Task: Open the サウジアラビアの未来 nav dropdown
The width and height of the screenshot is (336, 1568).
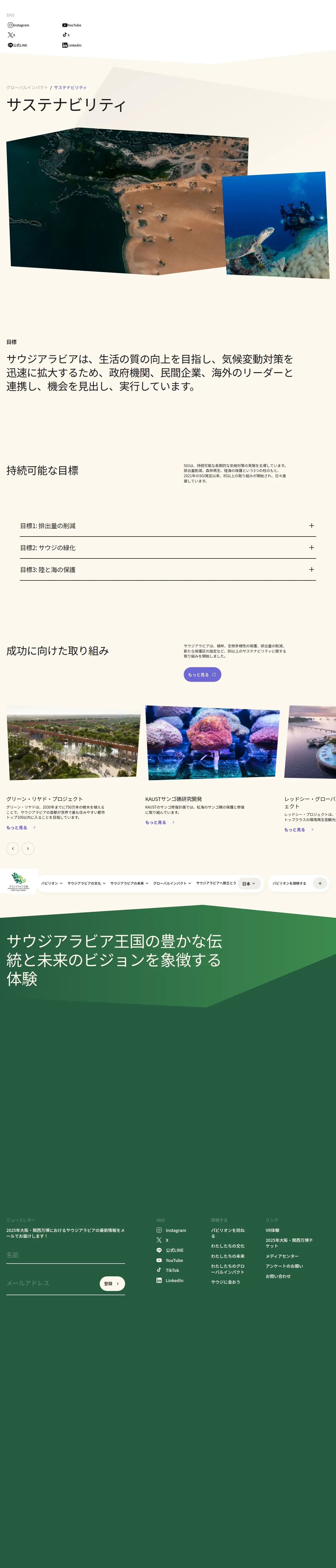Action: [x=129, y=883]
